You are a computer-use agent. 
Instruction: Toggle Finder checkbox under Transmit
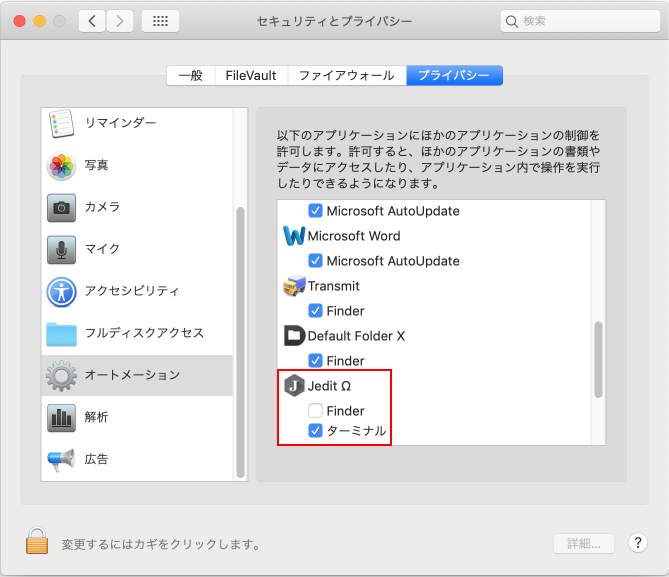(x=315, y=310)
